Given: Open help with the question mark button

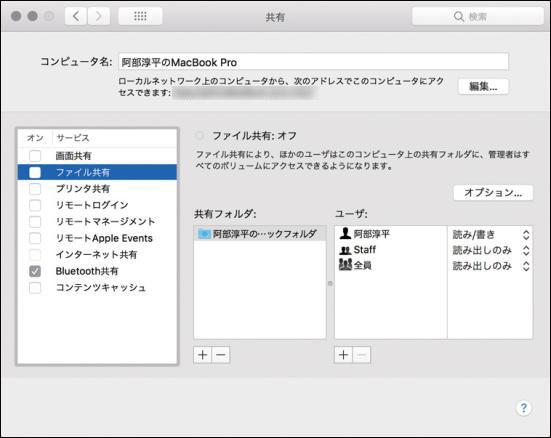Looking at the screenshot, I should click(x=524, y=408).
